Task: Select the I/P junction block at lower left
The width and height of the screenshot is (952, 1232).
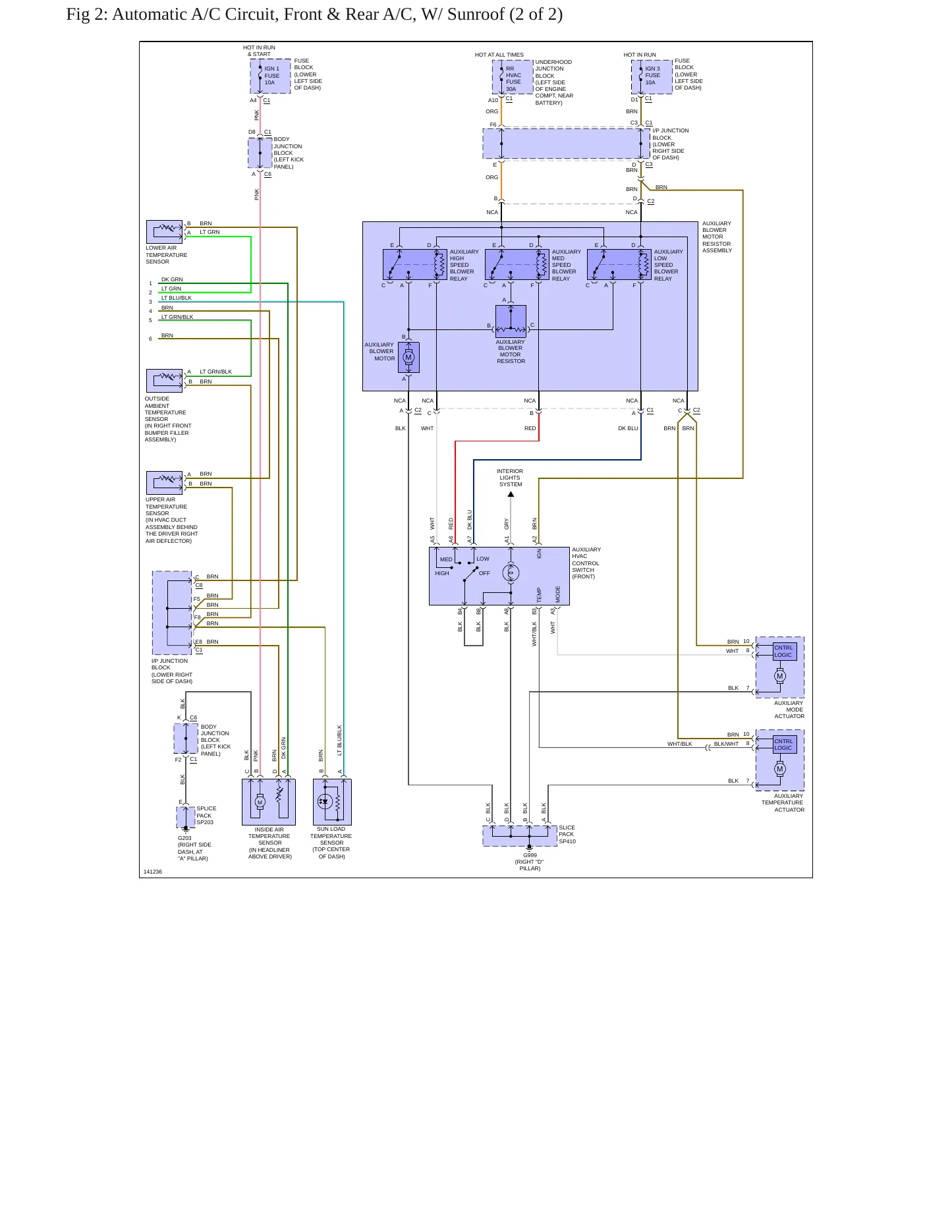Action: (172, 613)
